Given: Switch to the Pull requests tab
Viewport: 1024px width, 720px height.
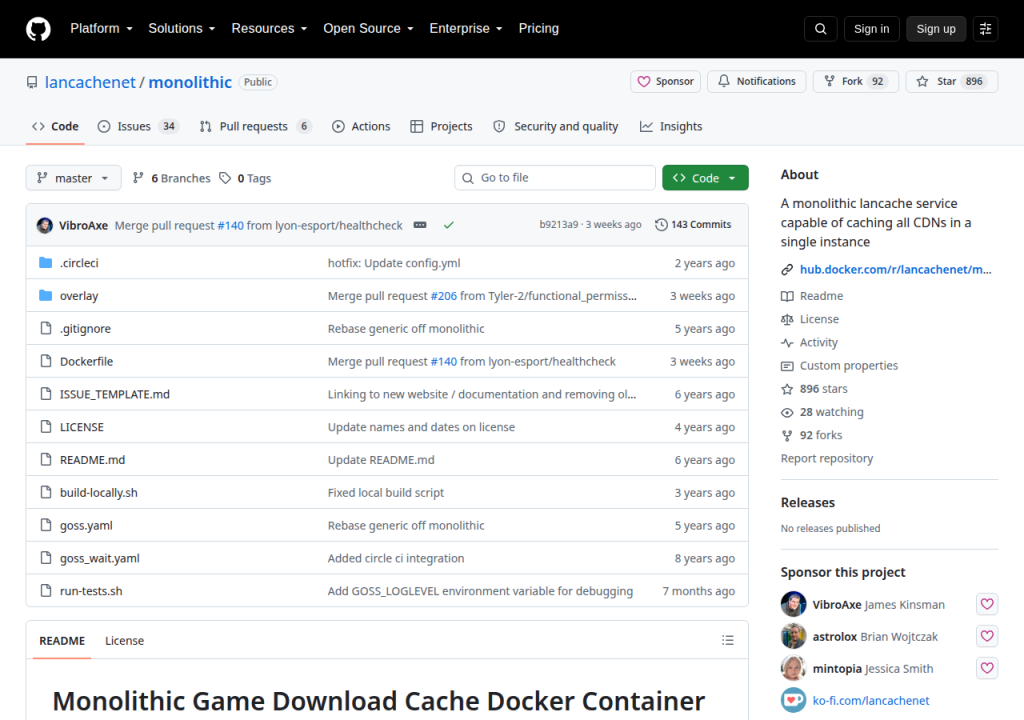Looking at the screenshot, I should (255, 127).
